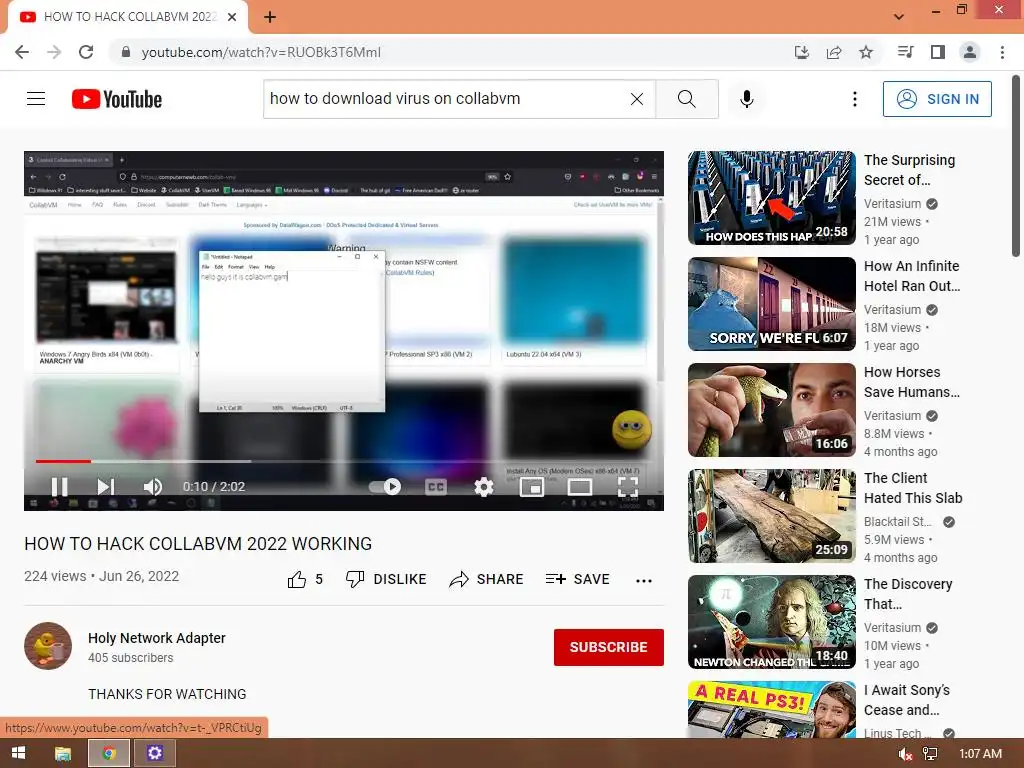Pause the video
This screenshot has height=768, width=1024.
pos(59,487)
